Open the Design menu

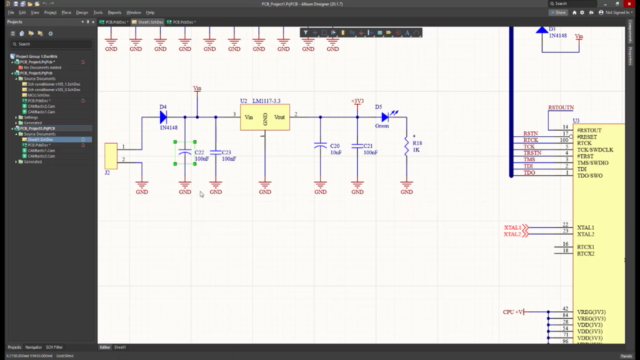pyautogui.click(x=82, y=13)
